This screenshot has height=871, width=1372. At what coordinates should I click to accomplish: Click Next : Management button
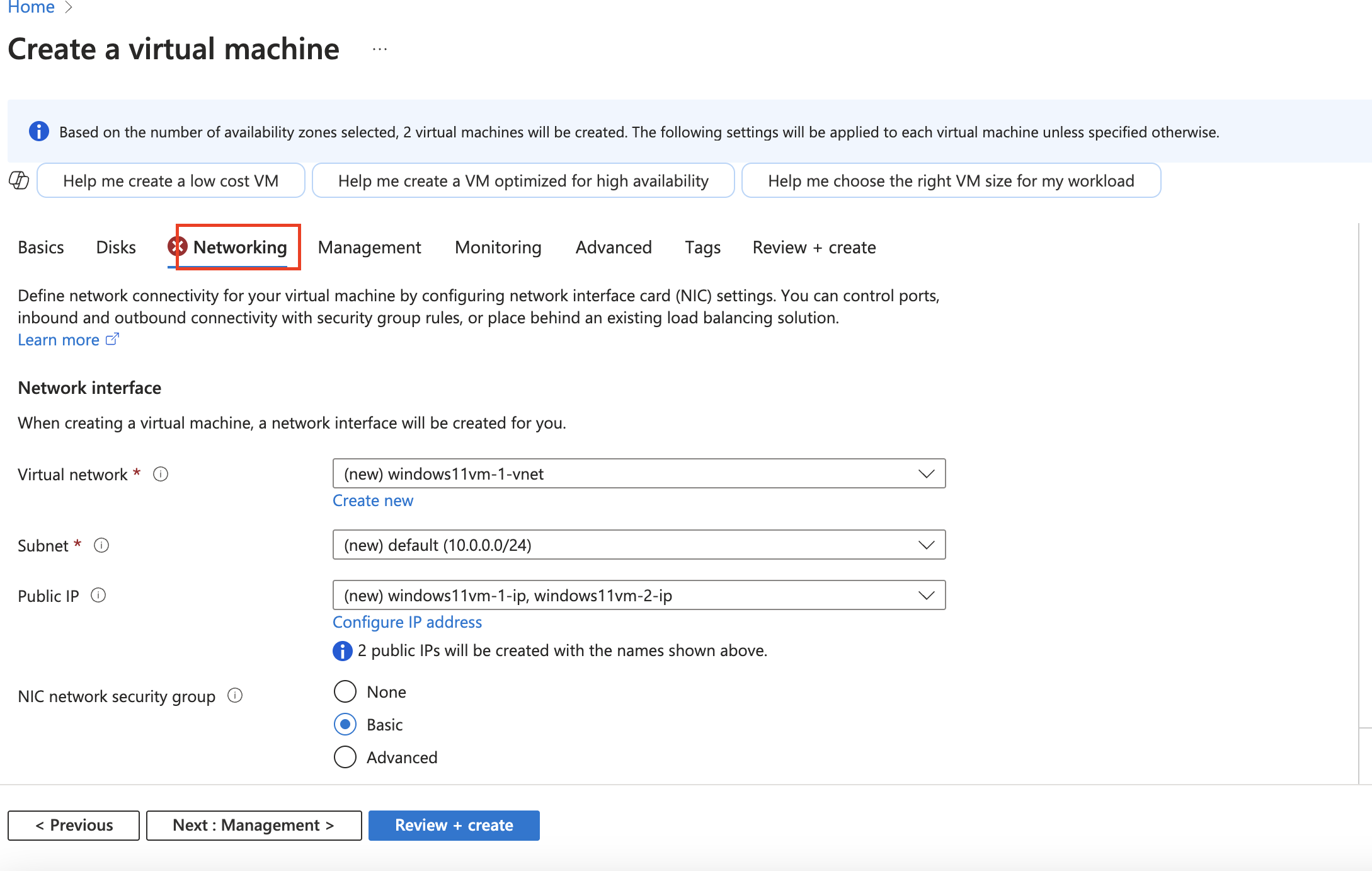click(254, 825)
